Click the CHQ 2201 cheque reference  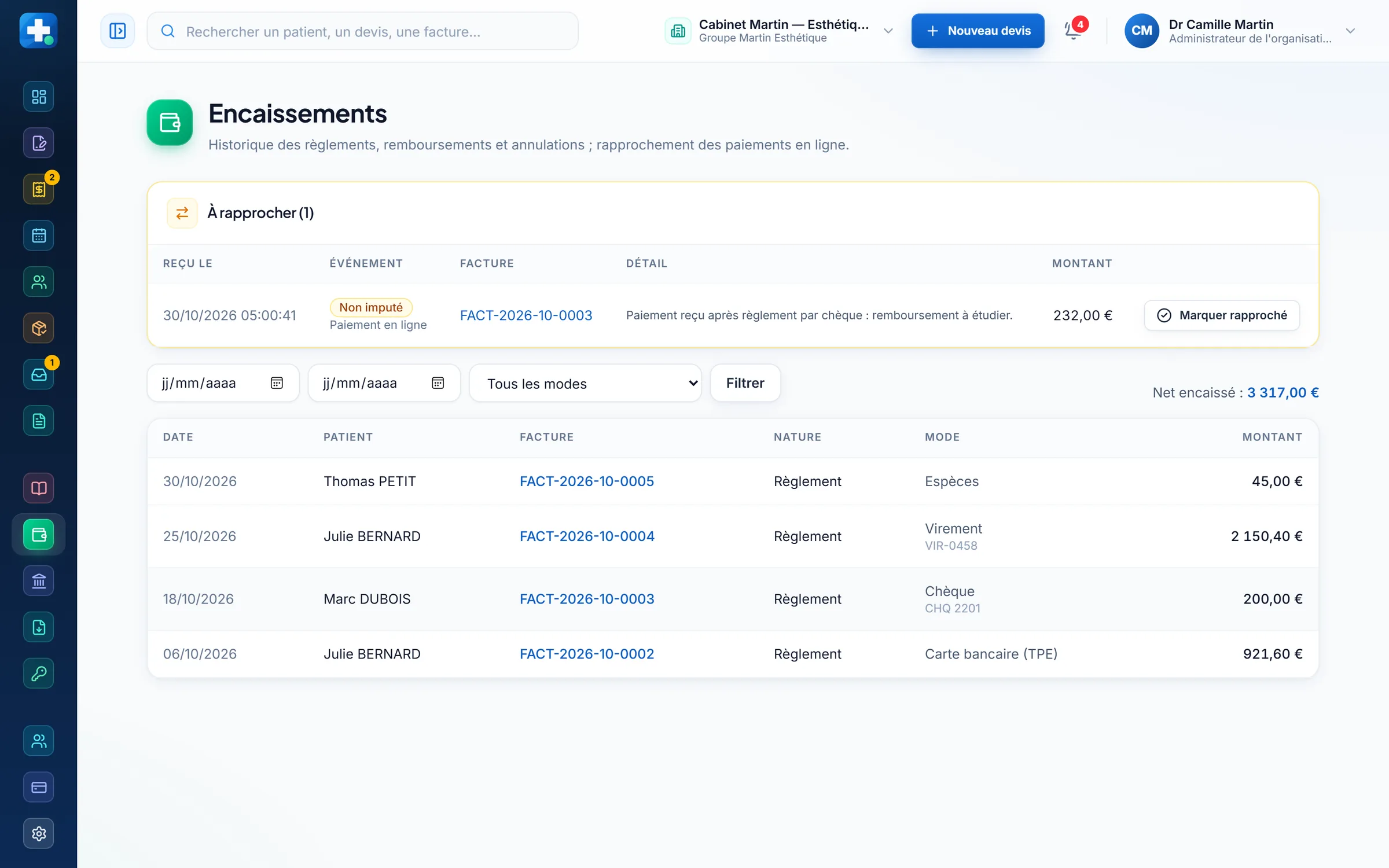tap(952, 608)
